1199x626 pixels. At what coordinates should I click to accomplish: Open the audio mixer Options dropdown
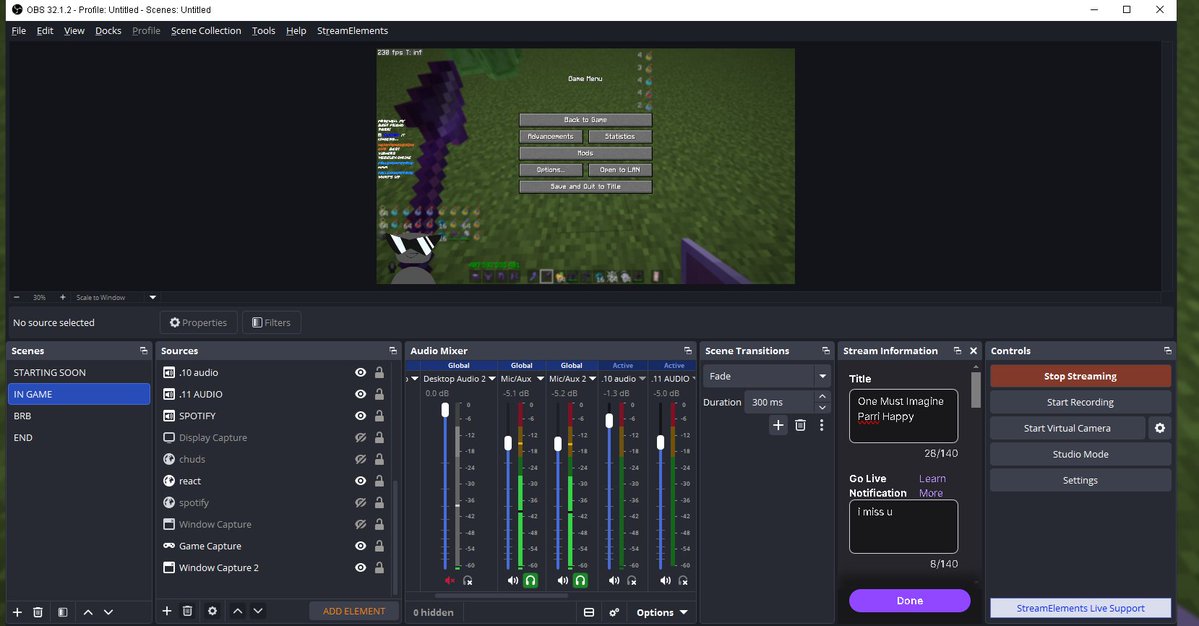662,612
